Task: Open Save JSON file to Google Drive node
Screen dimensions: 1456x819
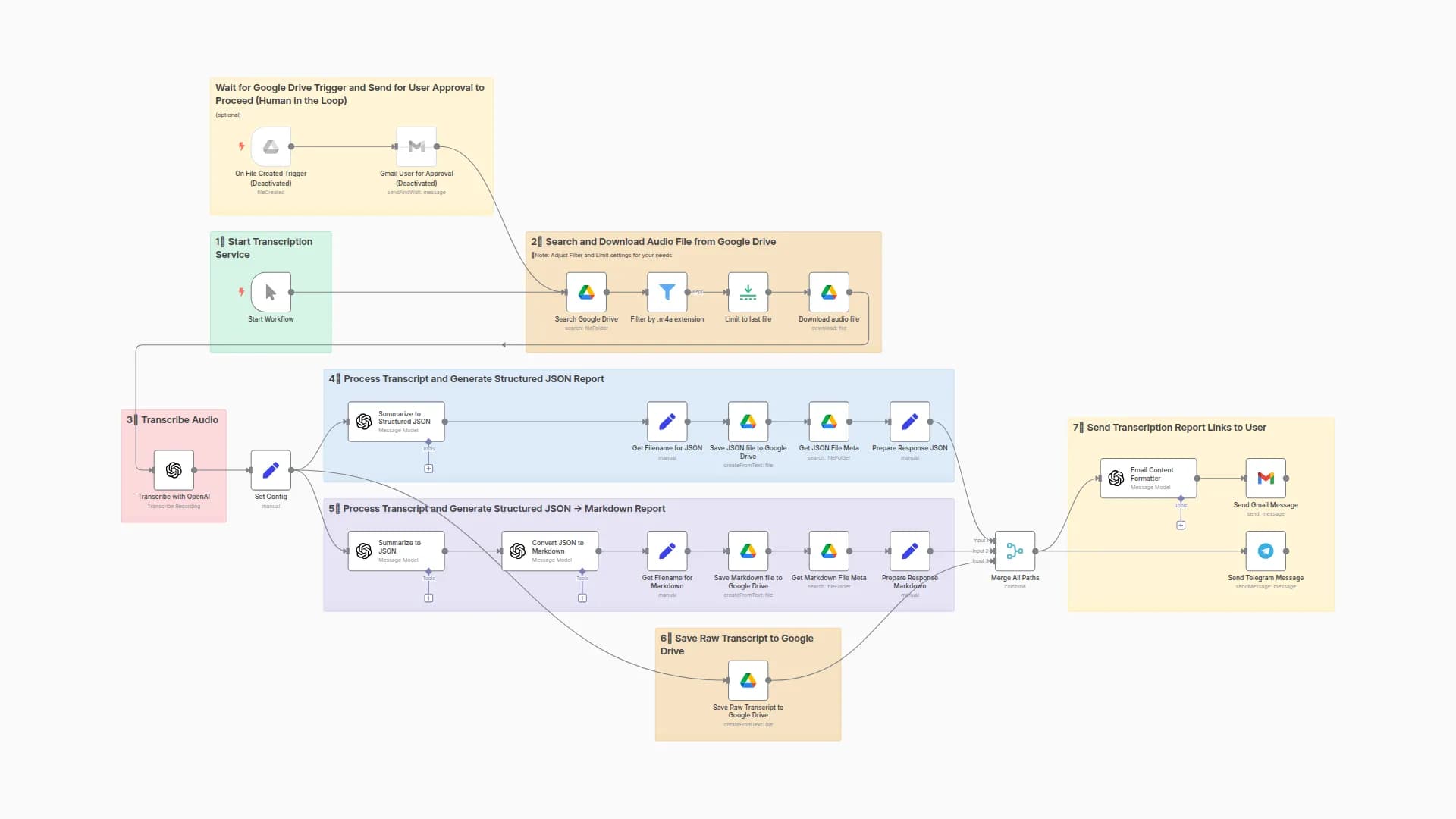Action: pyautogui.click(x=748, y=422)
